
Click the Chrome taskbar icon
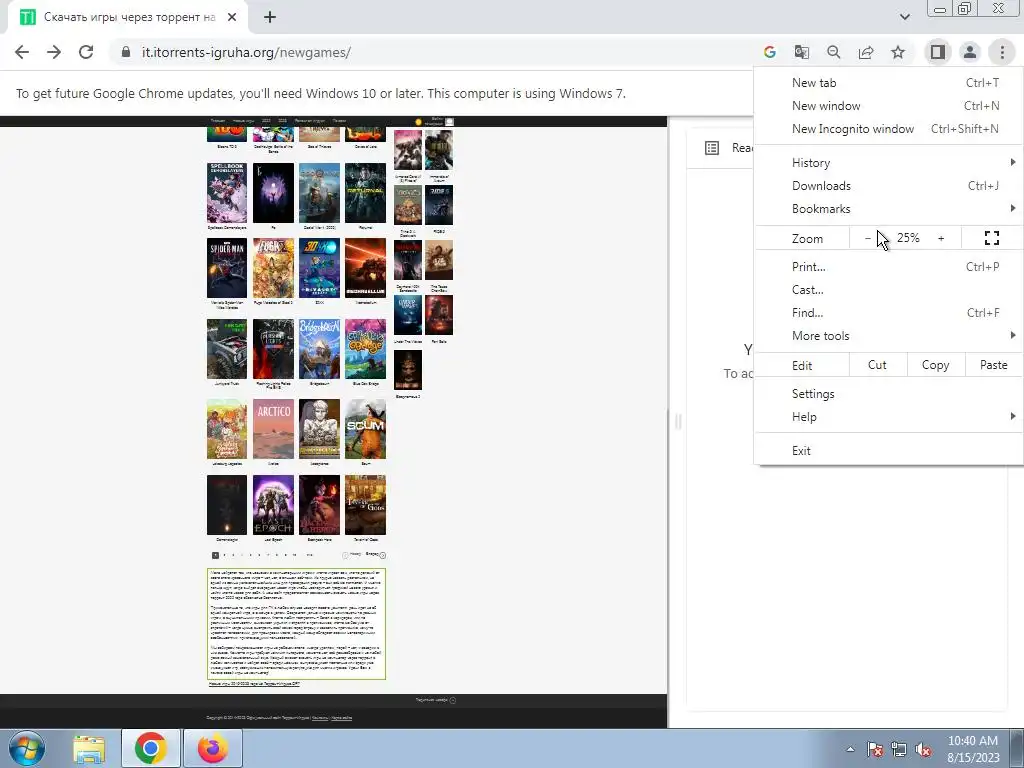point(151,748)
